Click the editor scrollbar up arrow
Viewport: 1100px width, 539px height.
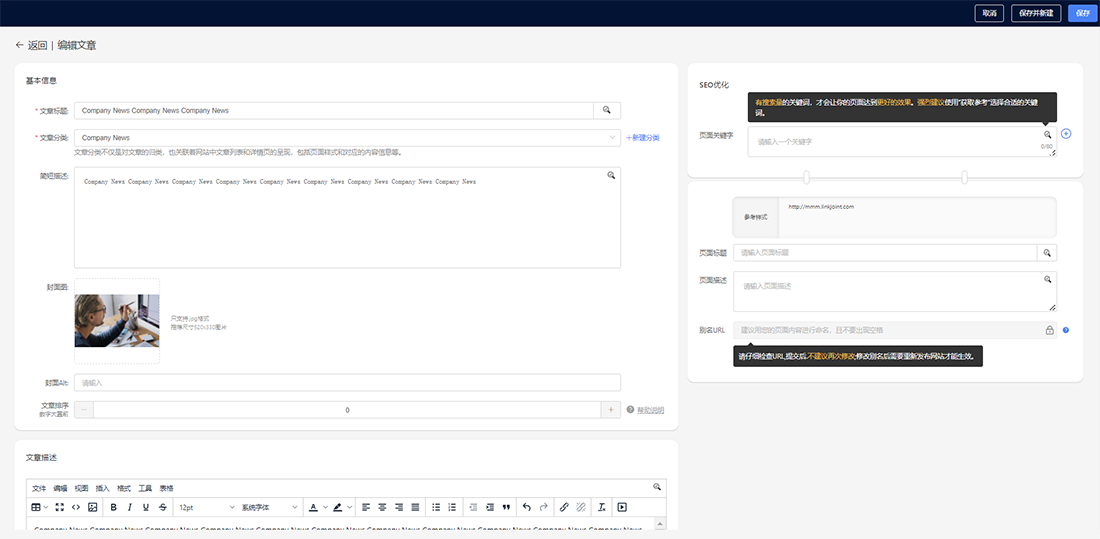coord(660,524)
